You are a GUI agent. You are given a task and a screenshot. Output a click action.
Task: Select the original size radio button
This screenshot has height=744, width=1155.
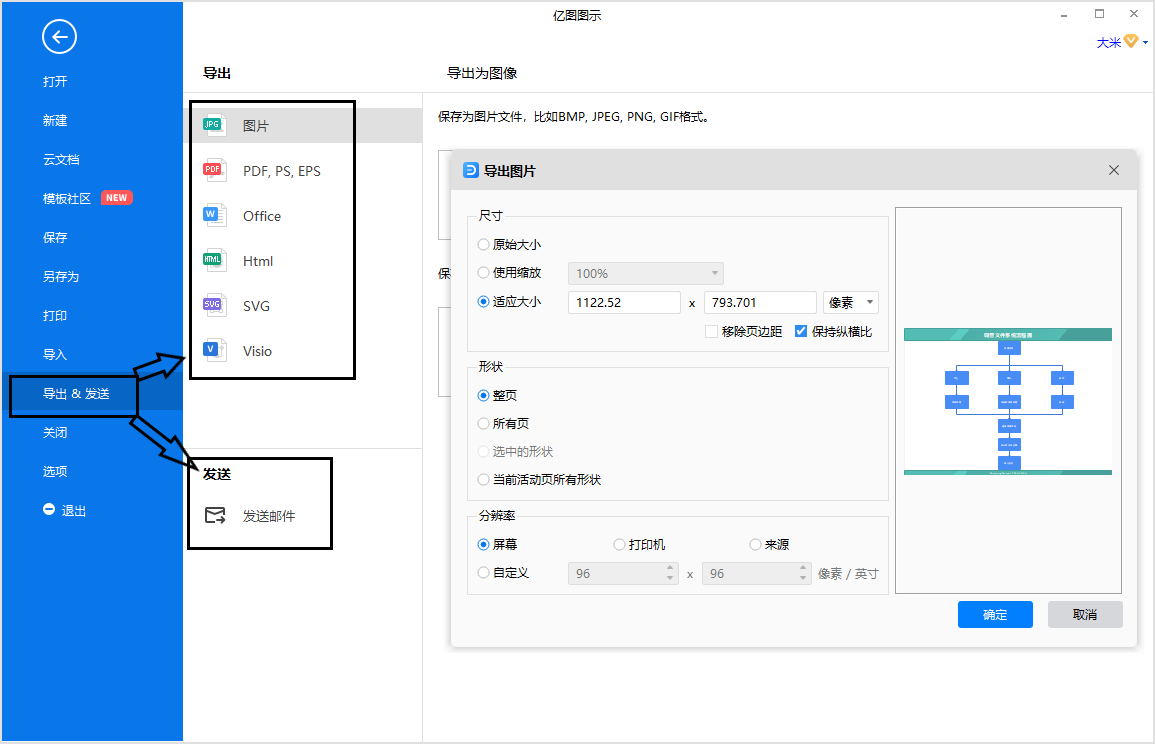(483, 245)
